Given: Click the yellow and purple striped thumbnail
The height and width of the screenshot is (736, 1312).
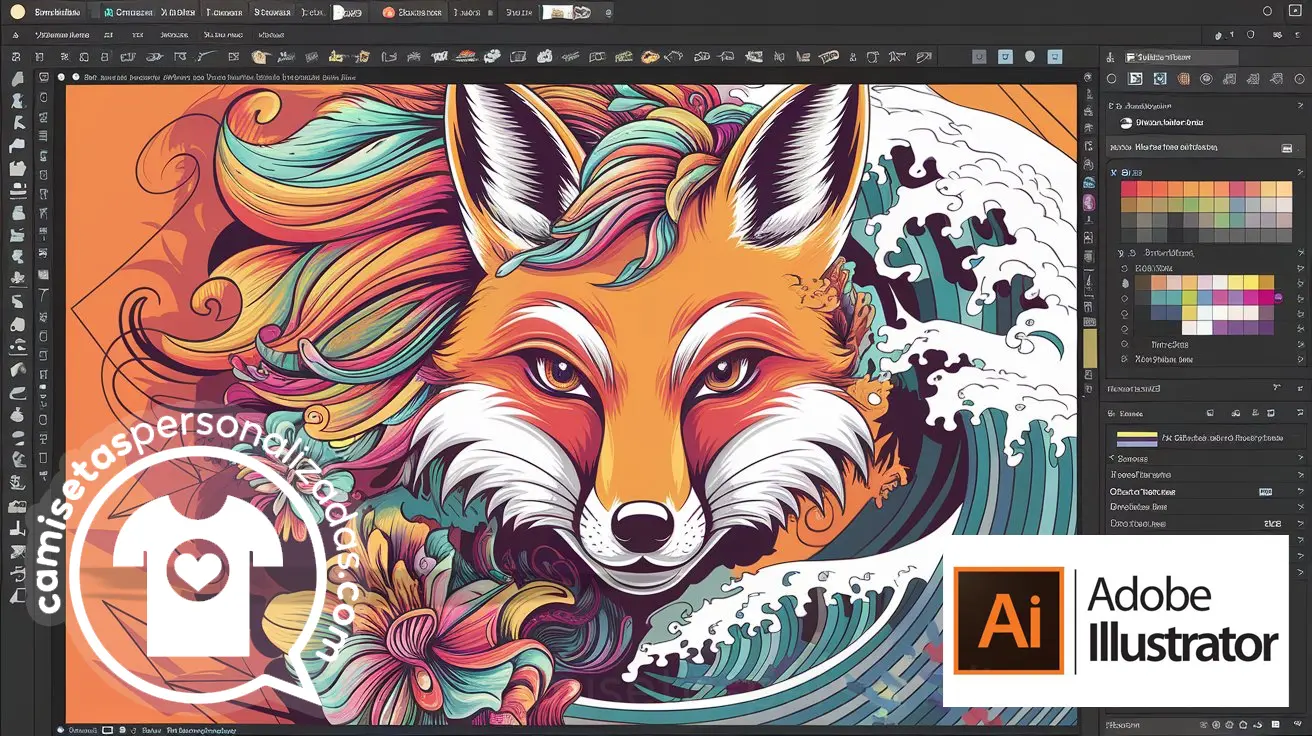Looking at the screenshot, I should pos(1135,438).
